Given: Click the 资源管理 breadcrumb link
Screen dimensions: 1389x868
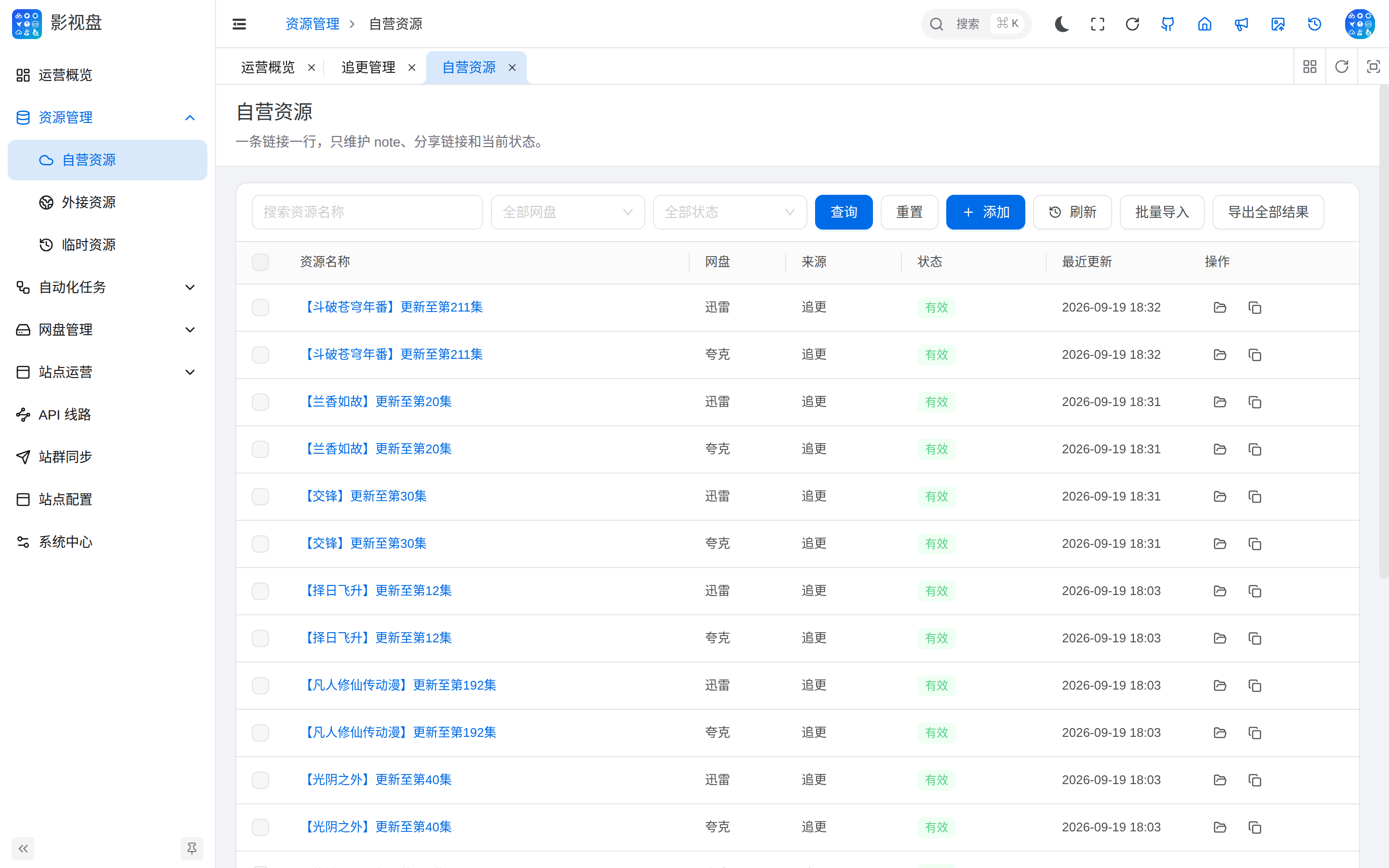Looking at the screenshot, I should pos(312,24).
